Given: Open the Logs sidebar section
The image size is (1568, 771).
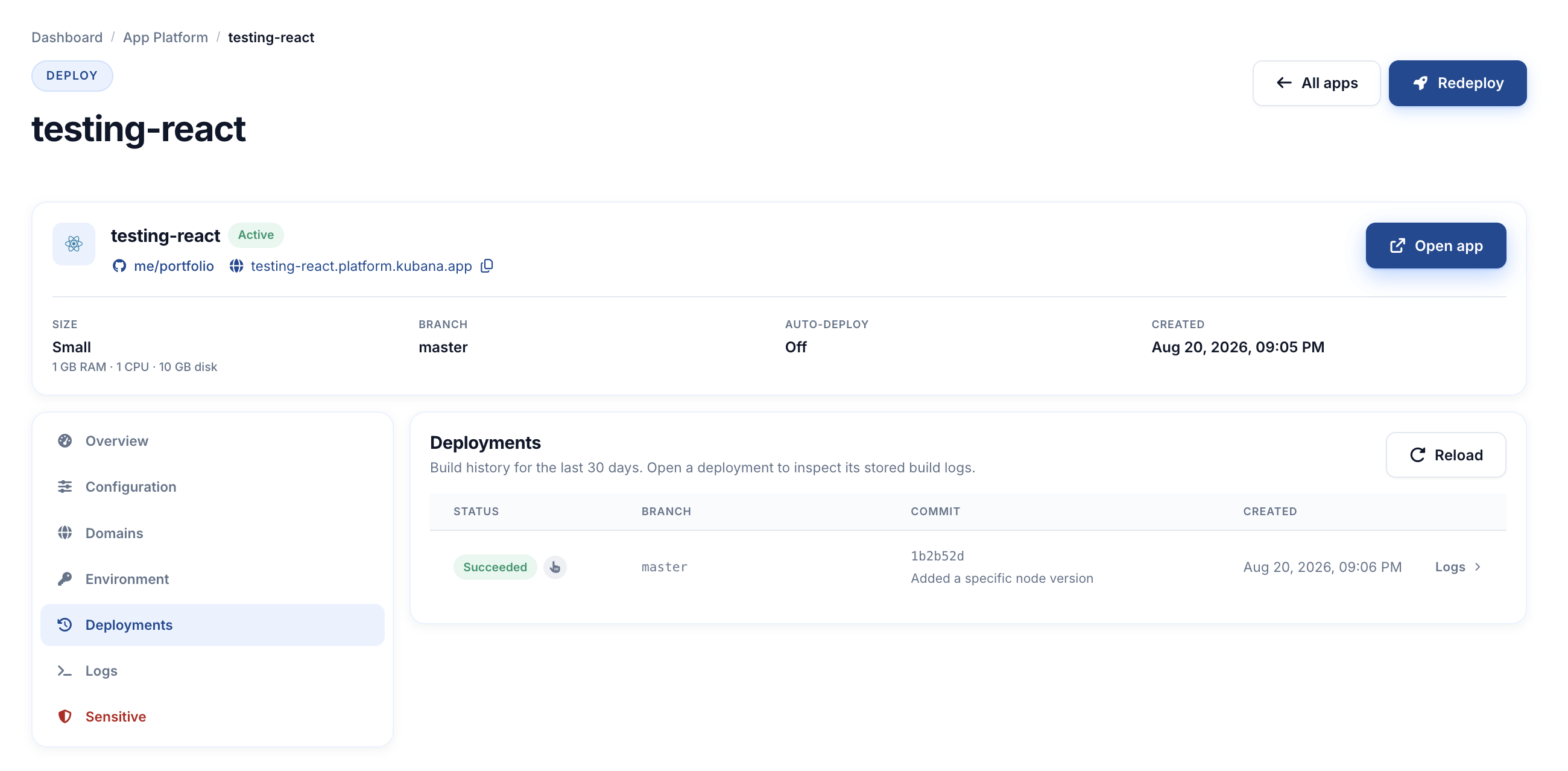Looking at the screenshot, I should coord(212,670).
